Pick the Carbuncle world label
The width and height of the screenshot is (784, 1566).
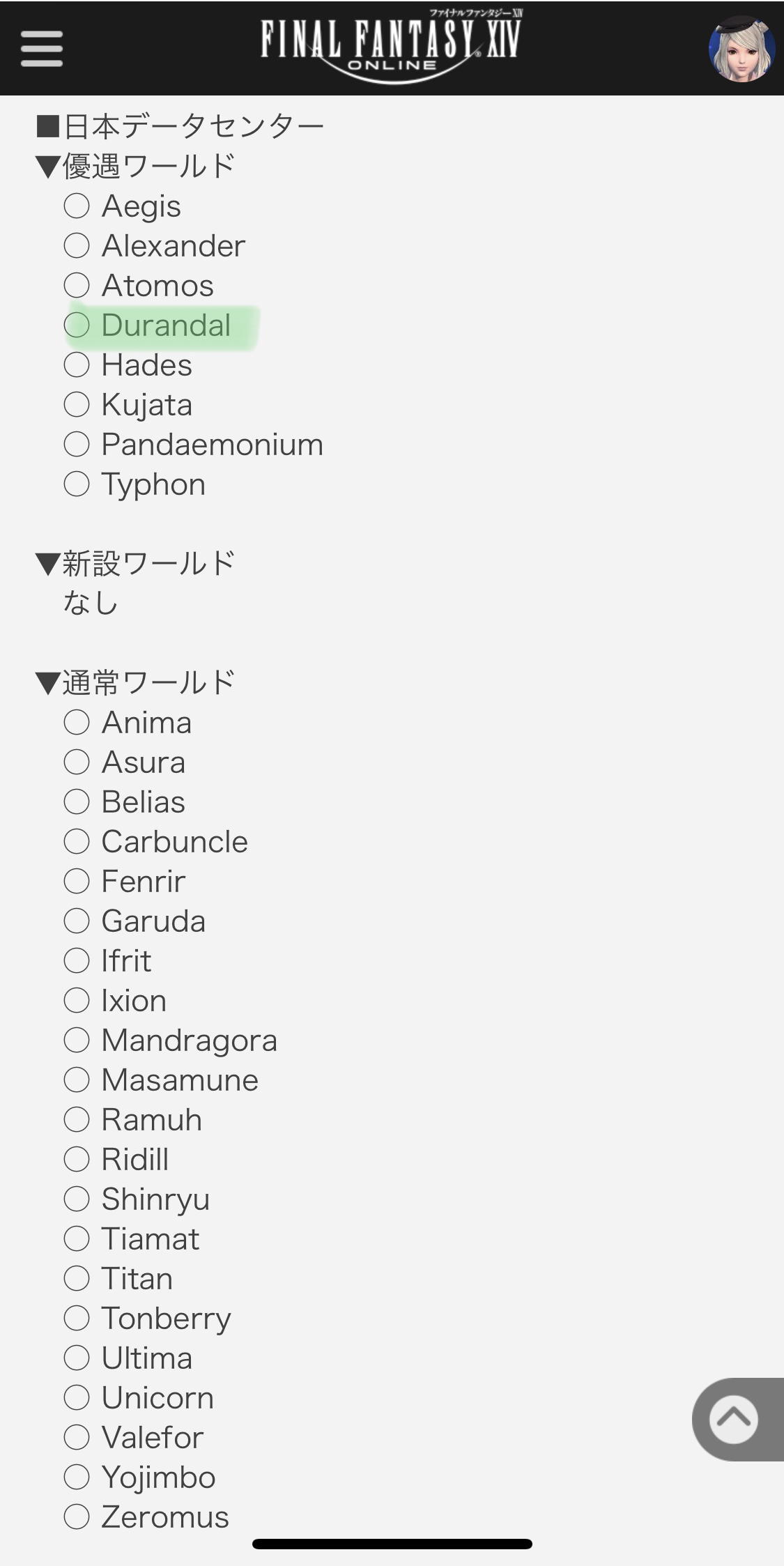(174, 841)
